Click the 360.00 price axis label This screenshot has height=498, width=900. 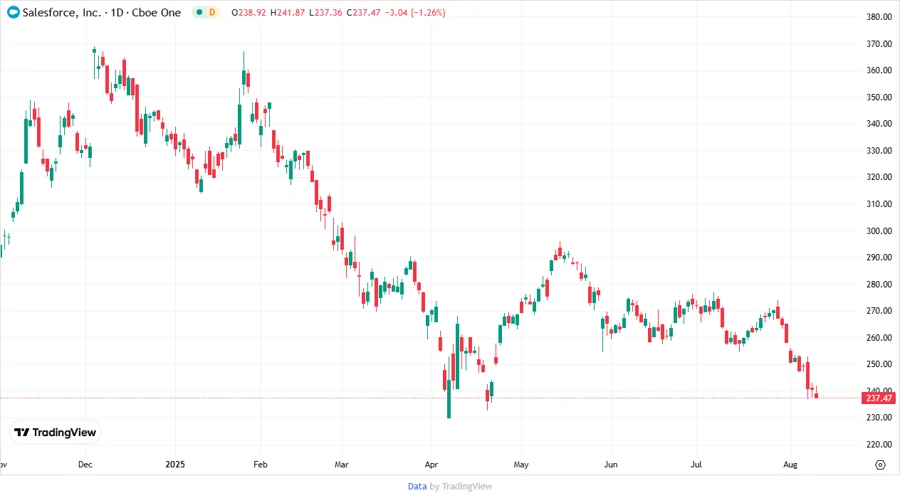(x=879, y=70)
